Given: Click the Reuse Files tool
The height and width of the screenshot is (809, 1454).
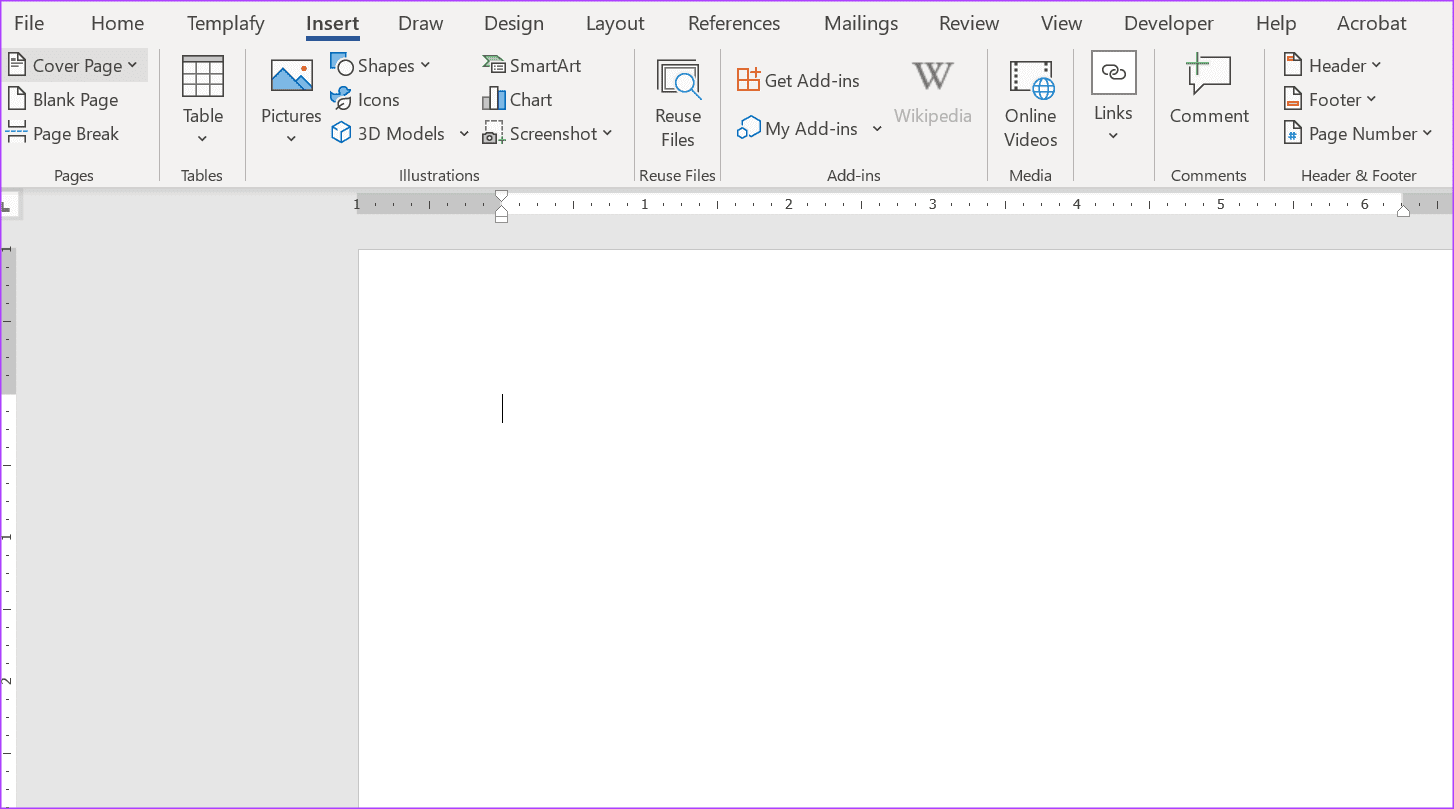Looking at the screenshot, I should point(677,102).
